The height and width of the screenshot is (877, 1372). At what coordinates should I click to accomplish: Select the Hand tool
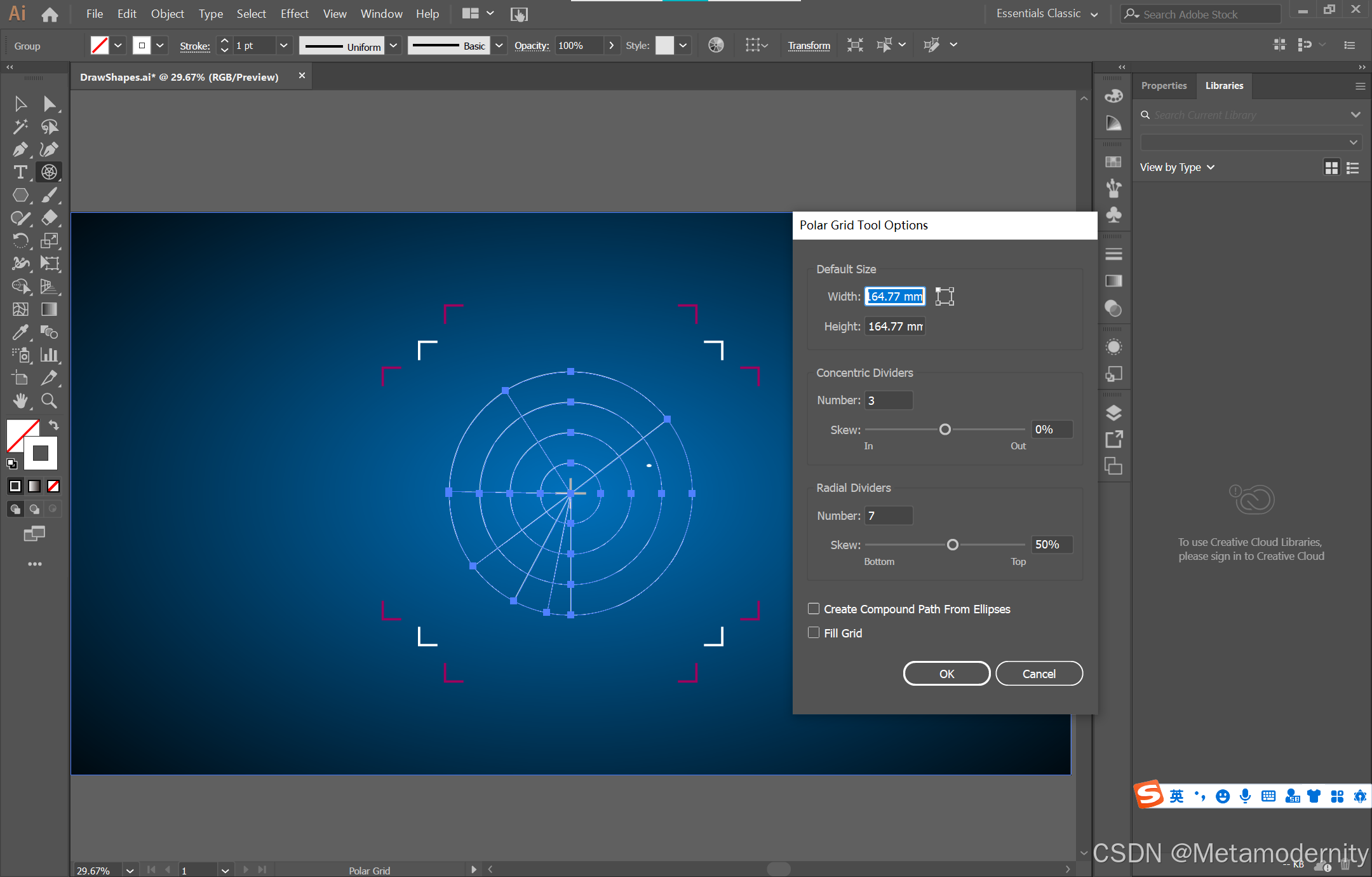click(x=20, y=401)
